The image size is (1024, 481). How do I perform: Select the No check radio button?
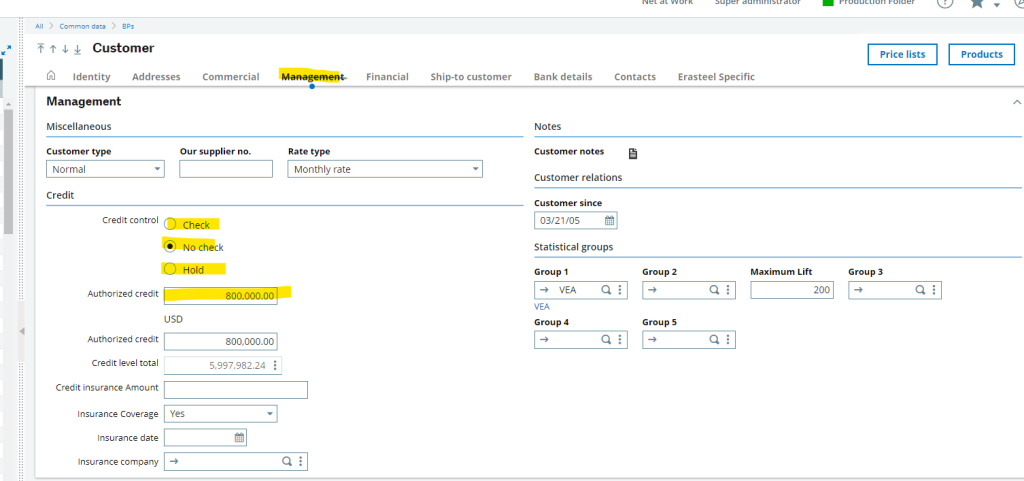(171, 246)
